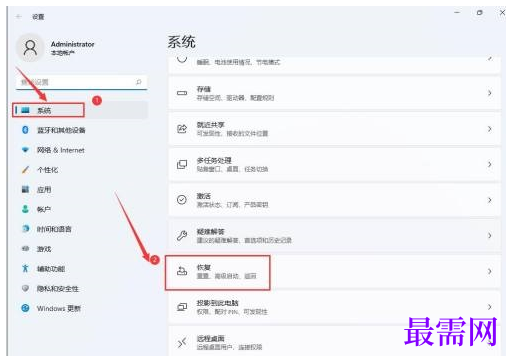Open 帐户 in the sidebar
This screenshot has height=363, width=516.
point(44,209)
